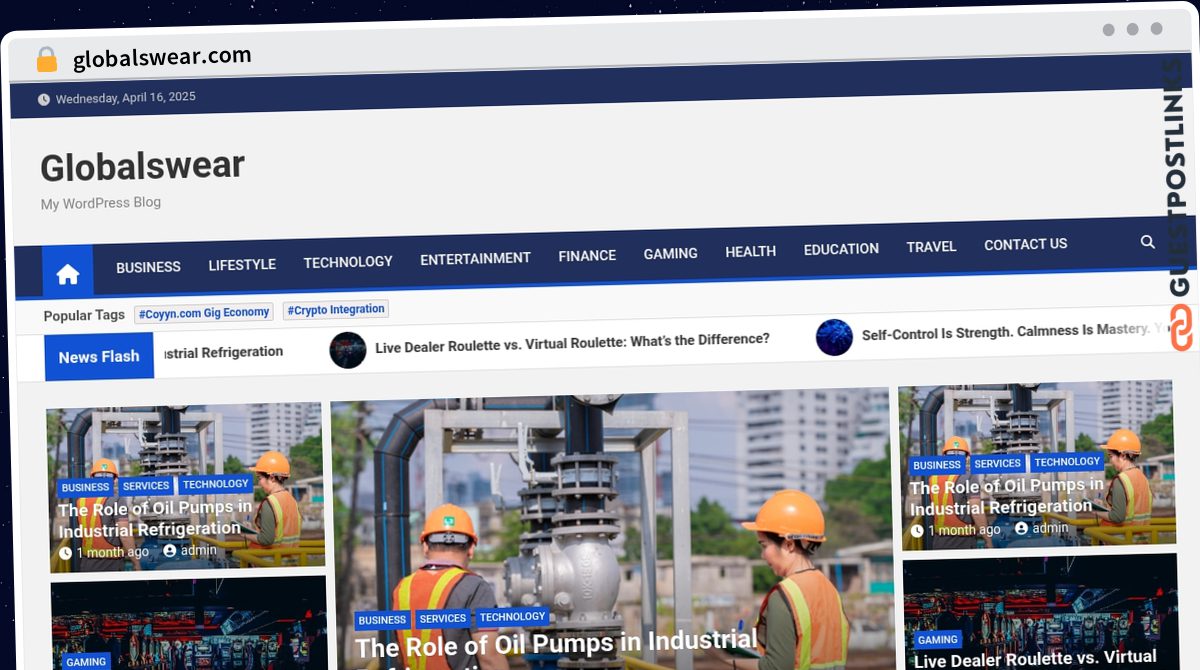Go to the EDUCATION section
The height and width of the screenshot is (670, 1200).
(841, 249)
